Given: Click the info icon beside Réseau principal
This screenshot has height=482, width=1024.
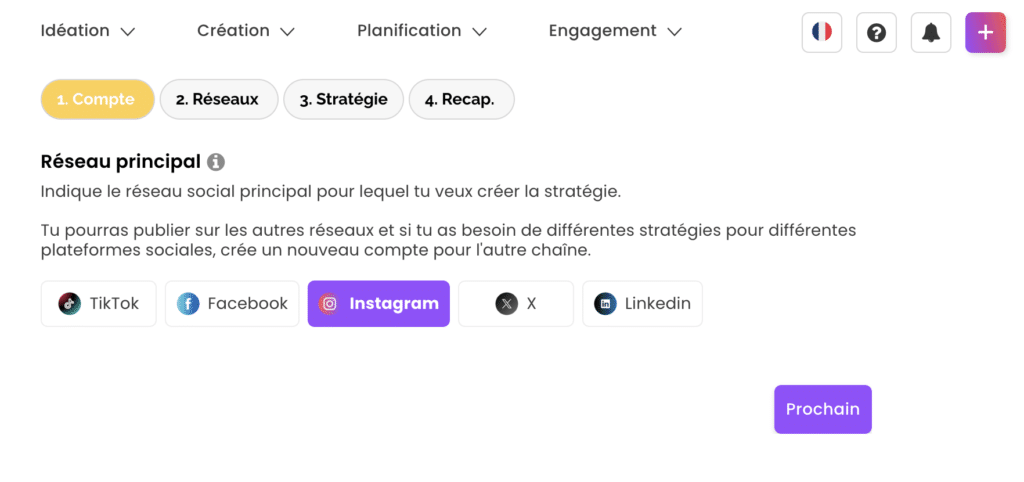Looking at the screenshot, I should tap(216, 161).
